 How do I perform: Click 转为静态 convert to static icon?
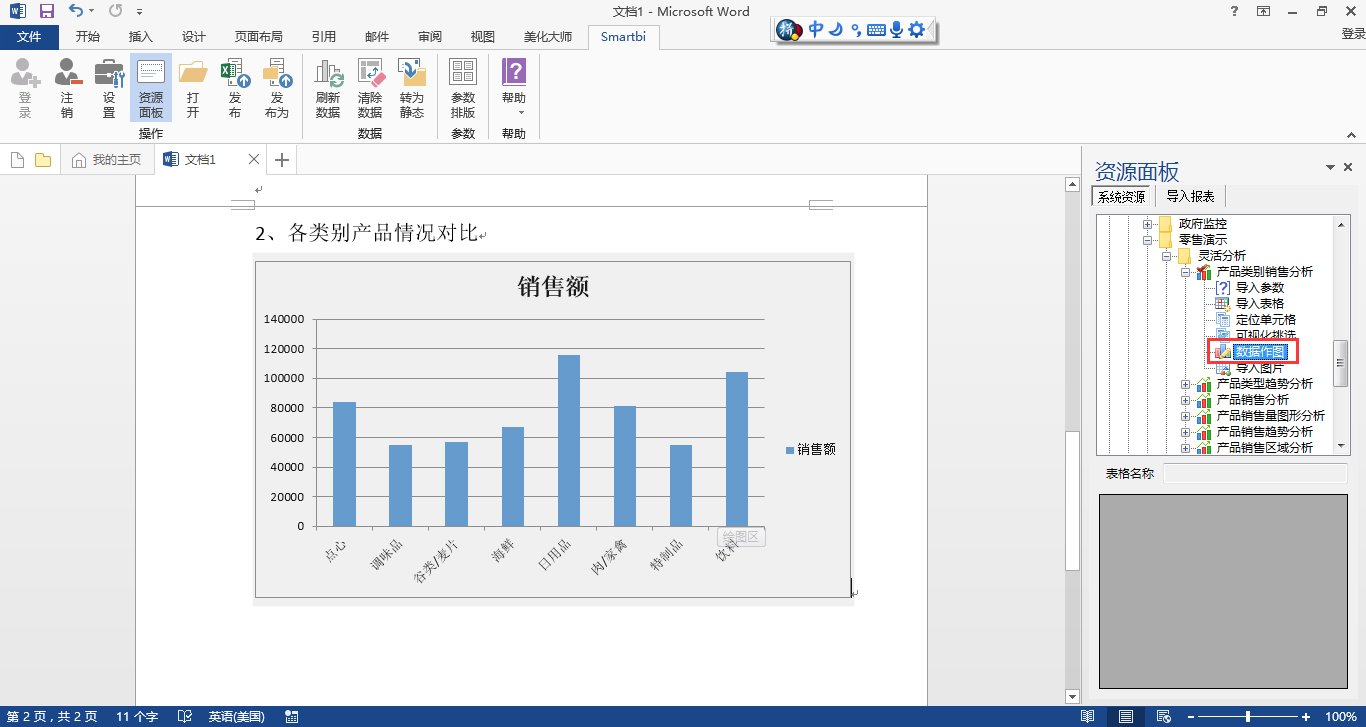412,88
